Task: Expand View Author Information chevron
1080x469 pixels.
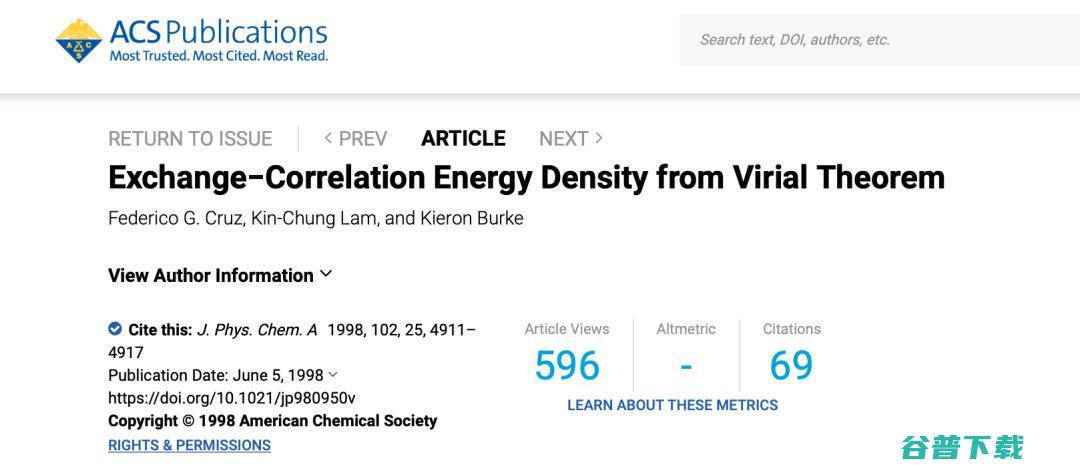Action: [x=326, y=274]
